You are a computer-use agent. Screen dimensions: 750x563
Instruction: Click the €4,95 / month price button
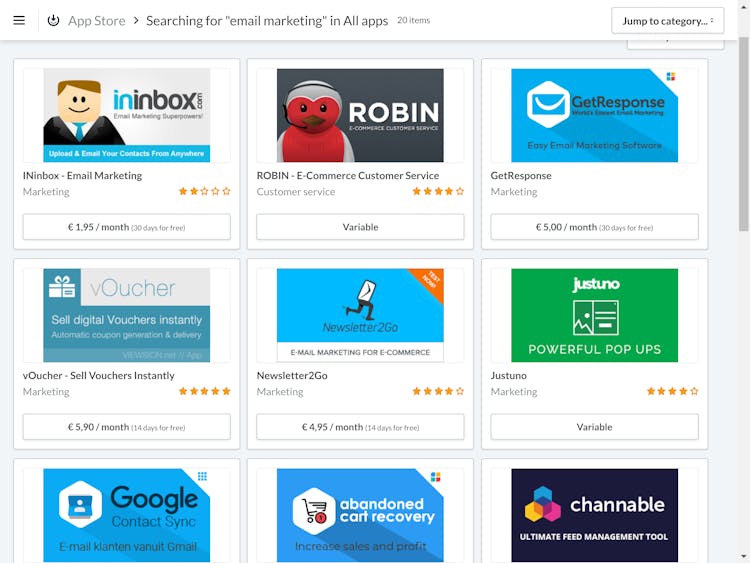pyautogui.click(x=360, y=427)
